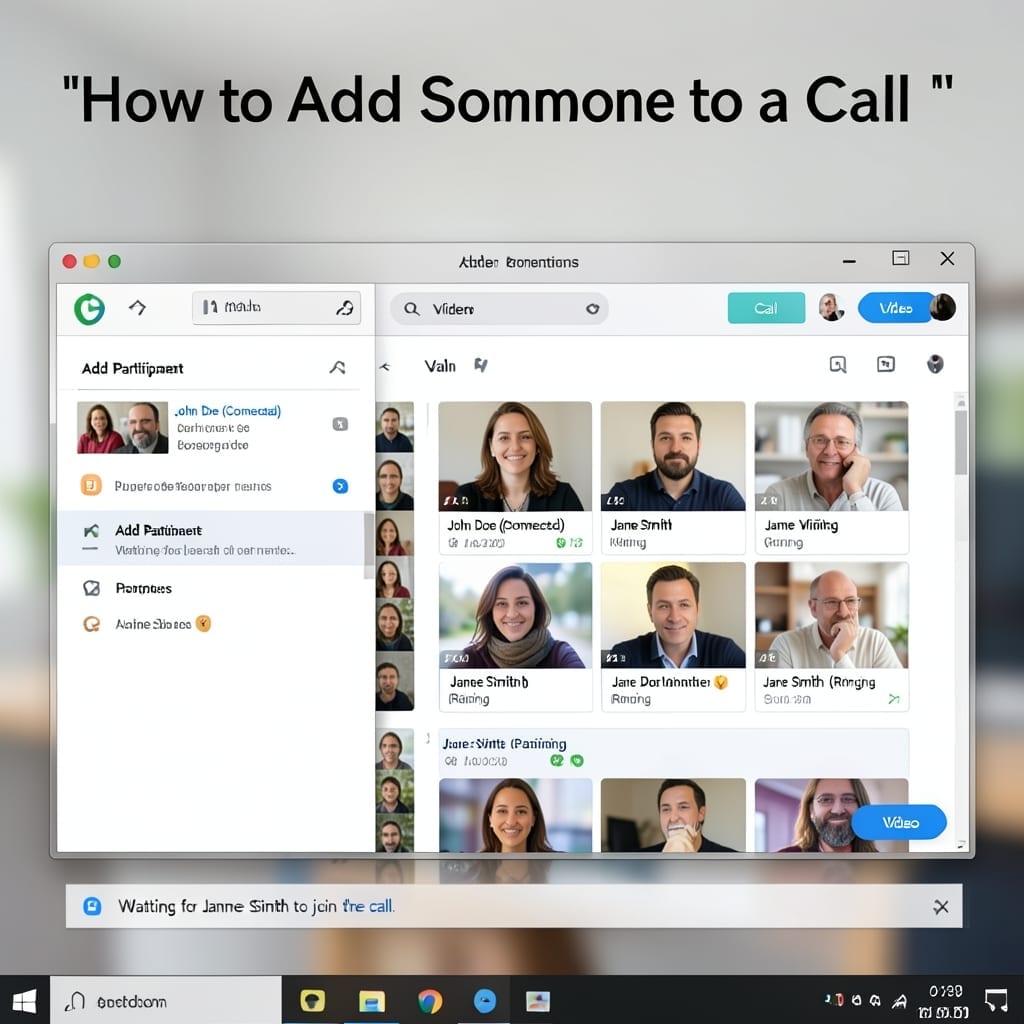1024x1024 pixels.
Task: Click orange badge next to Jane Dorlnhnther
Action: [721, 682]
